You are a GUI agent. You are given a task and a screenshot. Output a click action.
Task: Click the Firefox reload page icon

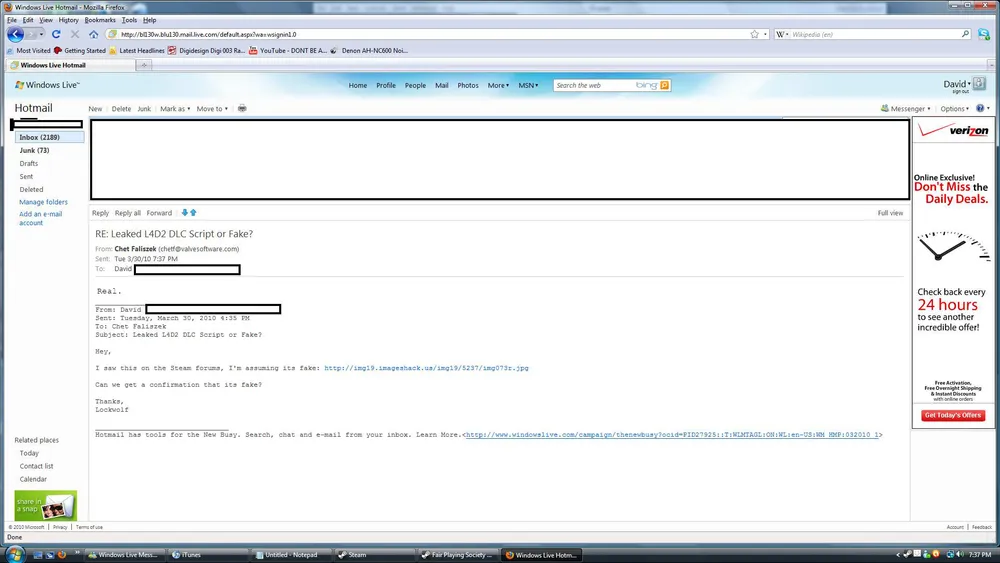tap(56, 34)
